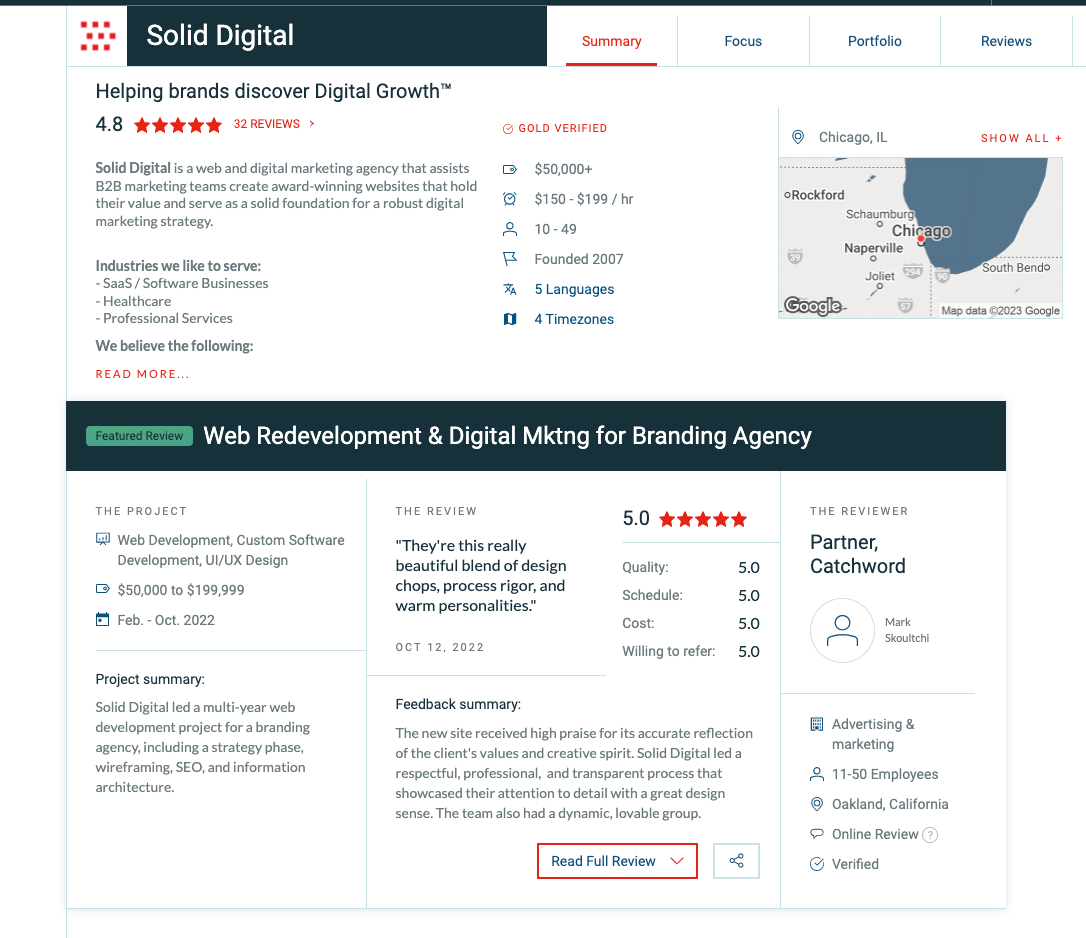Image resolution: width=1086 pixels, height=938 pixels.
Task: Click the Chicago red marker on map
Action: pos(920,239)
